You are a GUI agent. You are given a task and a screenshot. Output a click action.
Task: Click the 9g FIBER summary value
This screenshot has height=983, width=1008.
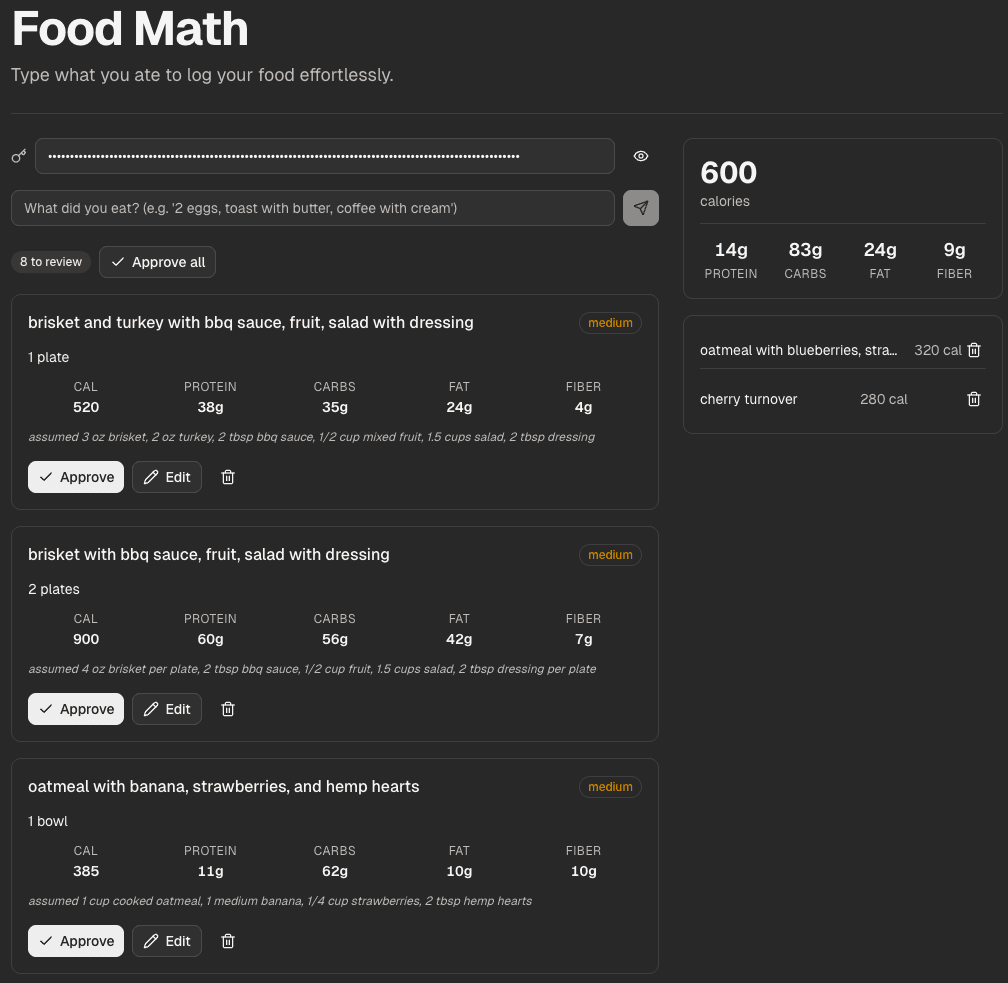tap(955, 249)
